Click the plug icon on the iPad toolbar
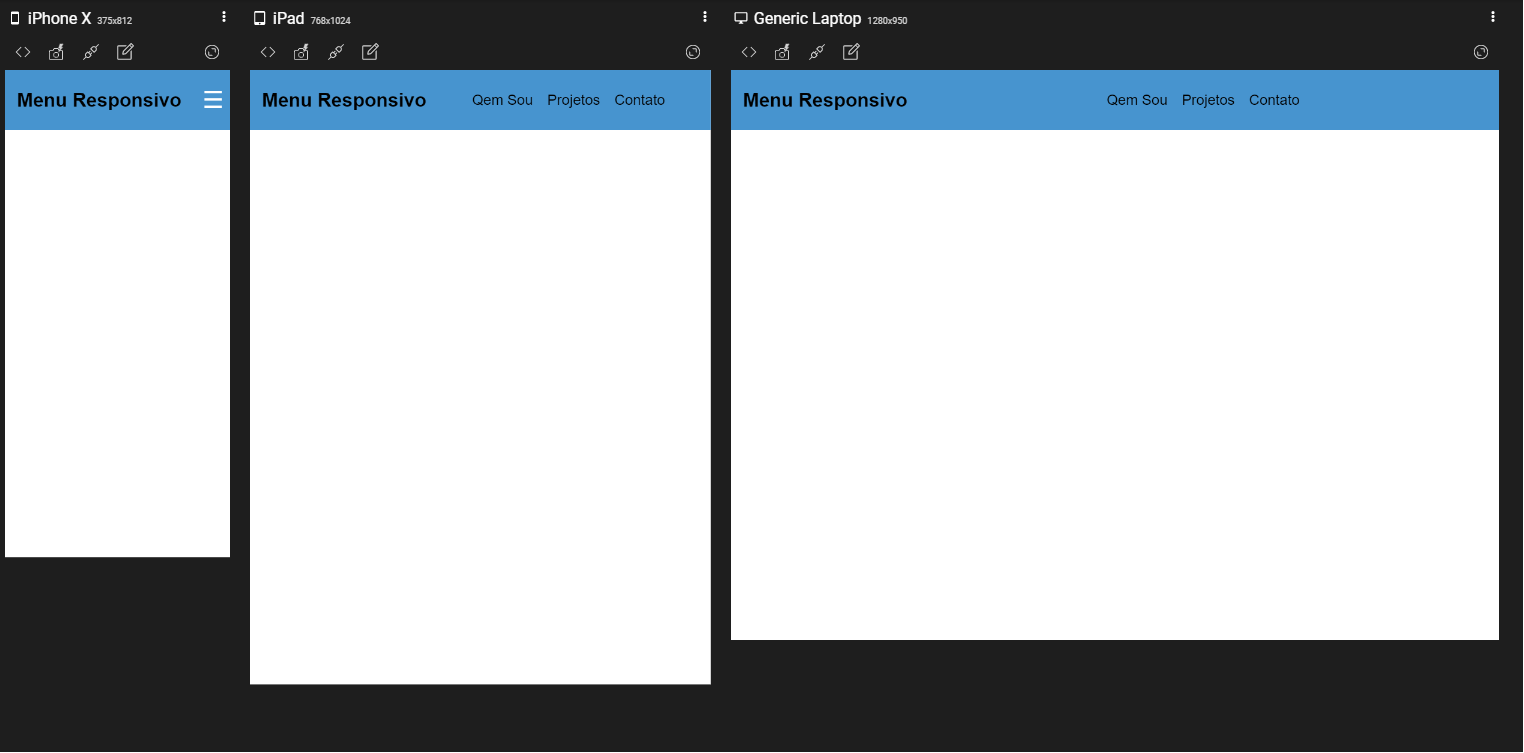1524x753 pixels. (336, 52)
